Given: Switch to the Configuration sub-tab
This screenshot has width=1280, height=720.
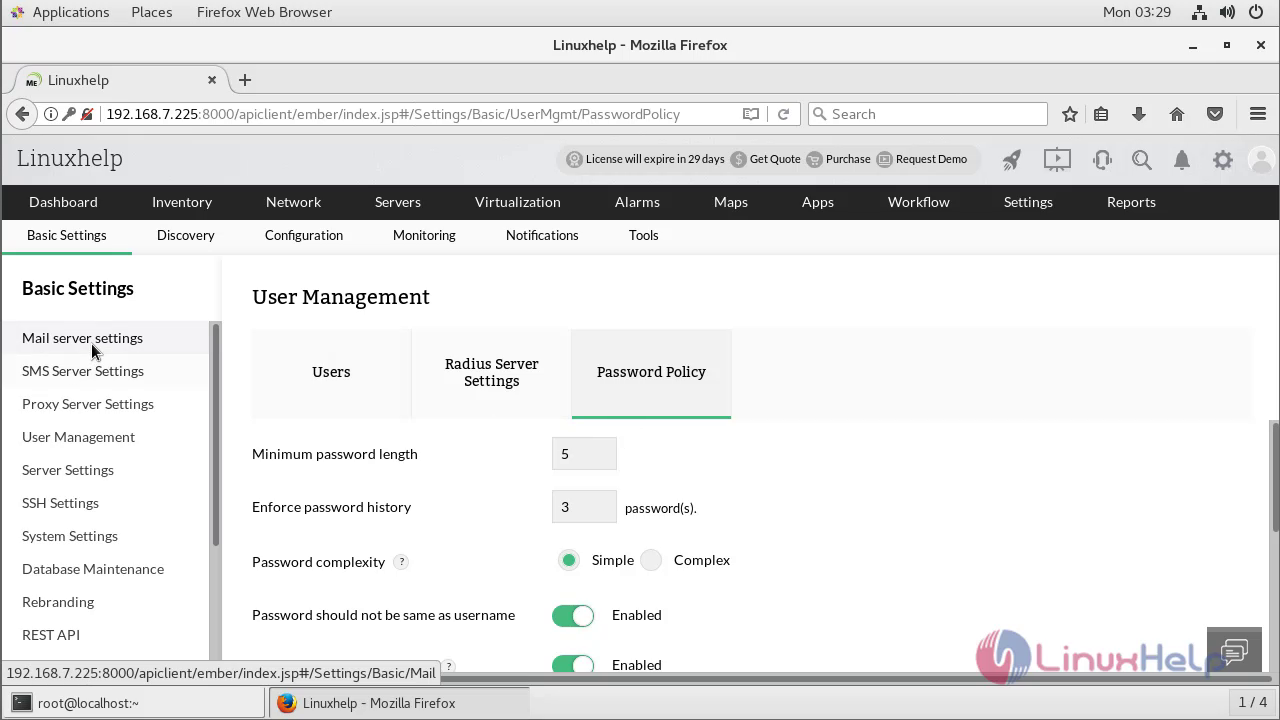Looking at the screenshot, I should [x=304, y=235].
